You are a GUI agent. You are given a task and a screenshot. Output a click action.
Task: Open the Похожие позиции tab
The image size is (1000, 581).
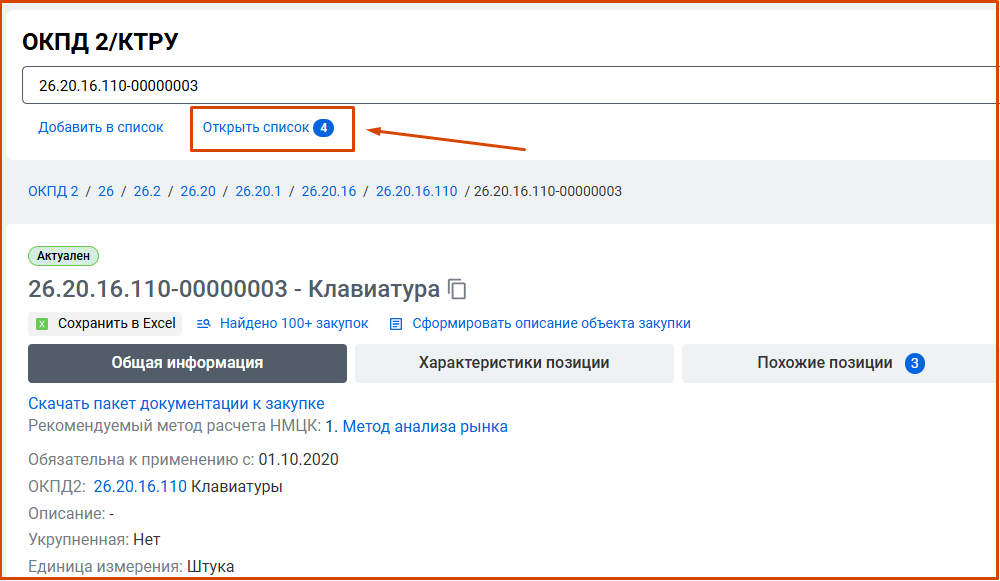(x=825, y=363)
